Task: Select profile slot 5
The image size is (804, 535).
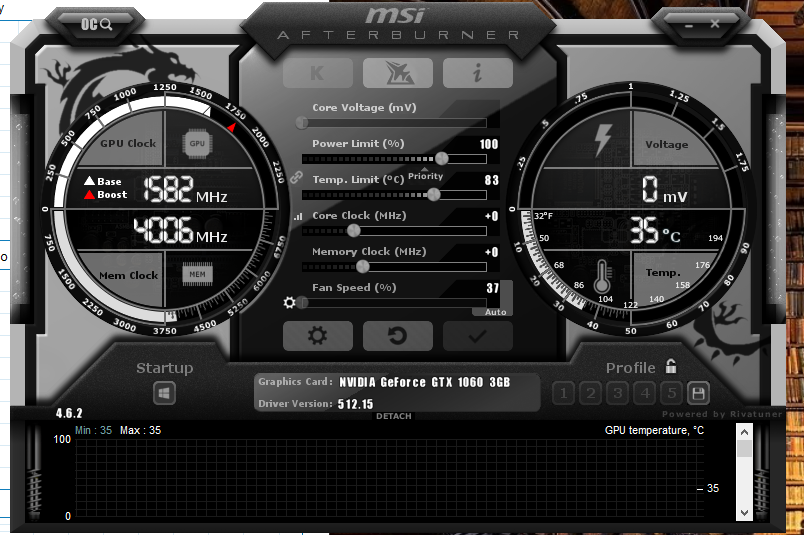Action: (x=672, y=393)
